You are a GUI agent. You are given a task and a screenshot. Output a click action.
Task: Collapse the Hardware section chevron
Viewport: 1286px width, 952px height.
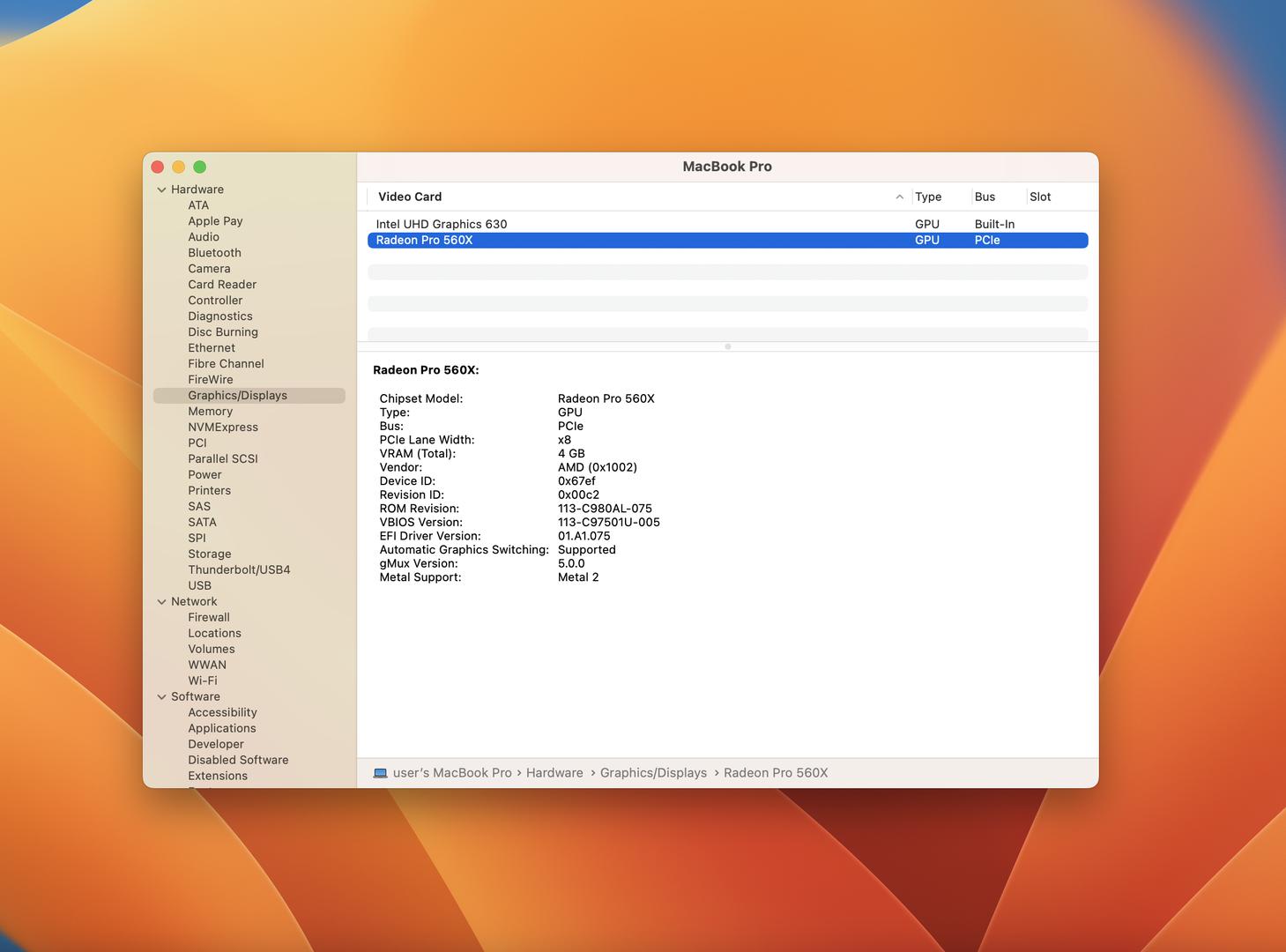point(161,190)
